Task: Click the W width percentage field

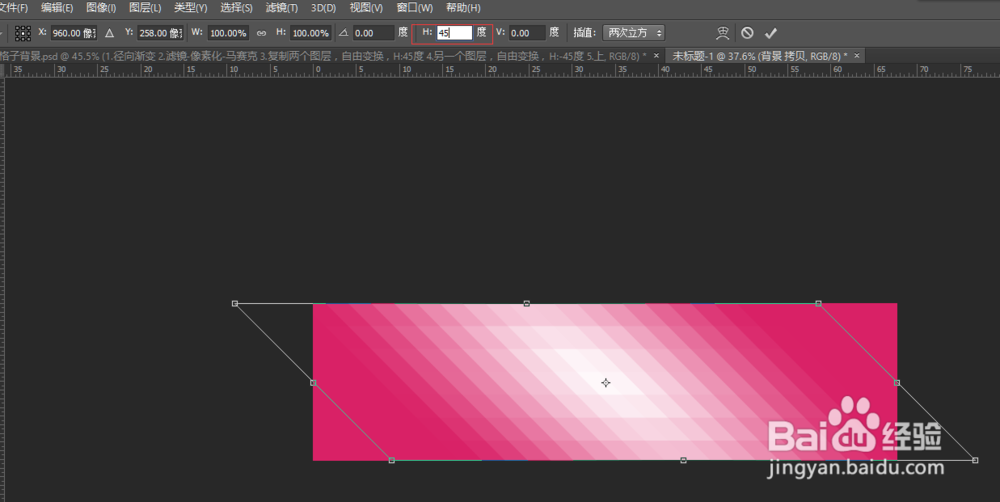Action: pos(228,33)
